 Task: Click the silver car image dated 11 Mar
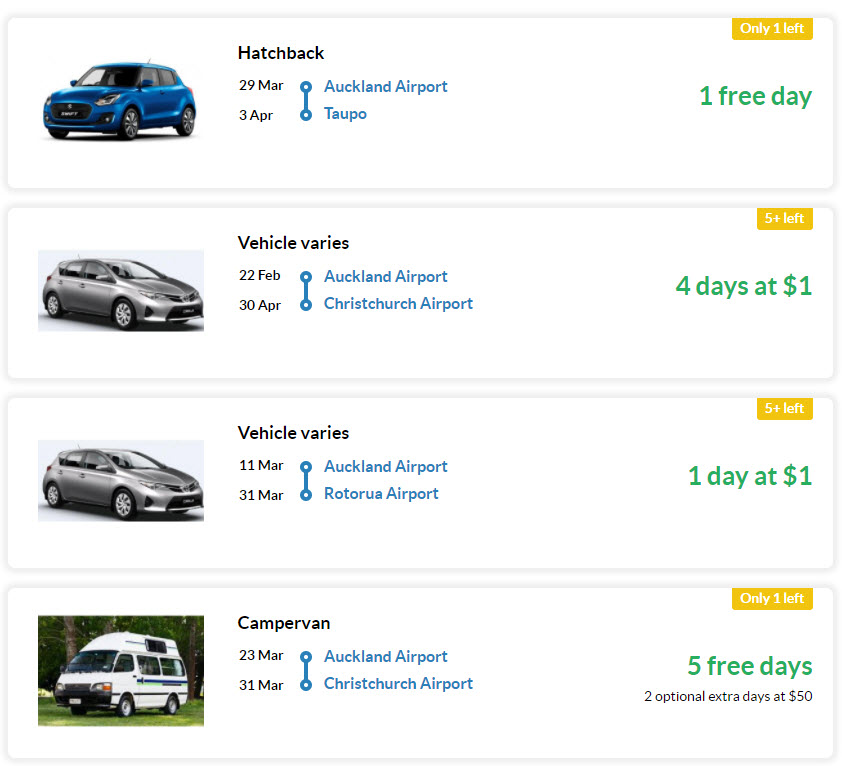pos(121,480)
